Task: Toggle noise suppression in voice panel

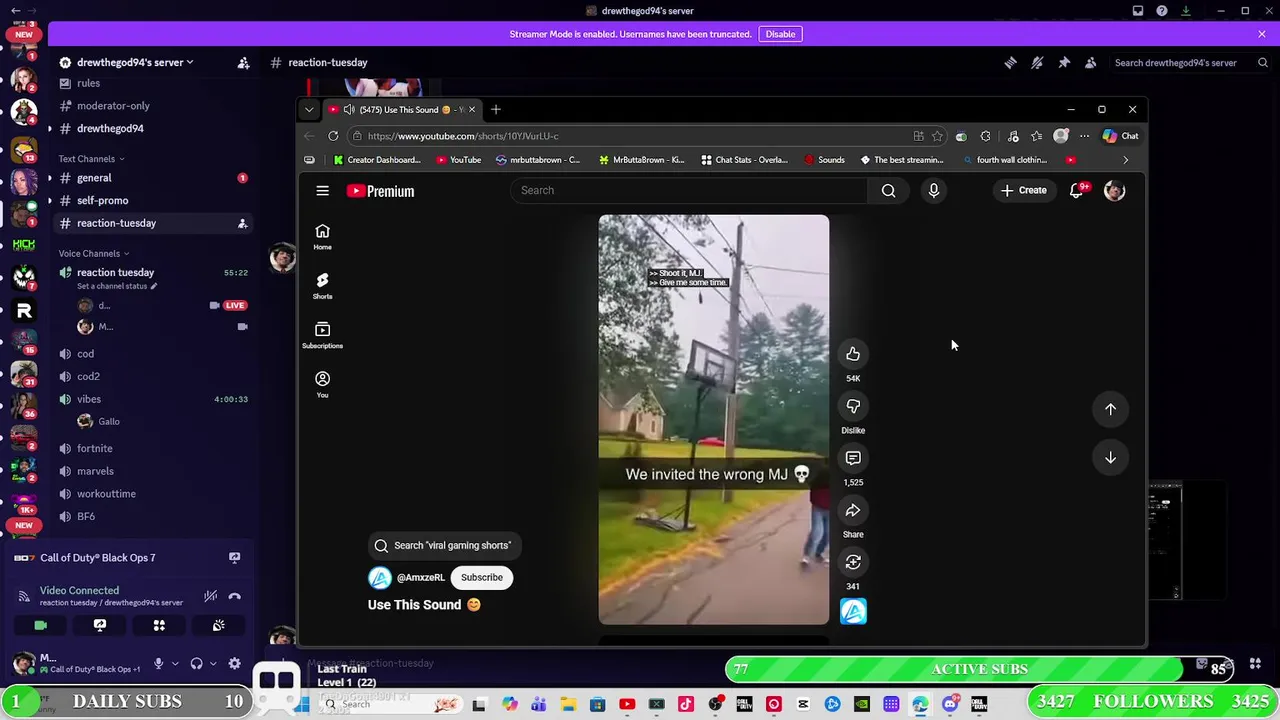Action: (210, 596)
